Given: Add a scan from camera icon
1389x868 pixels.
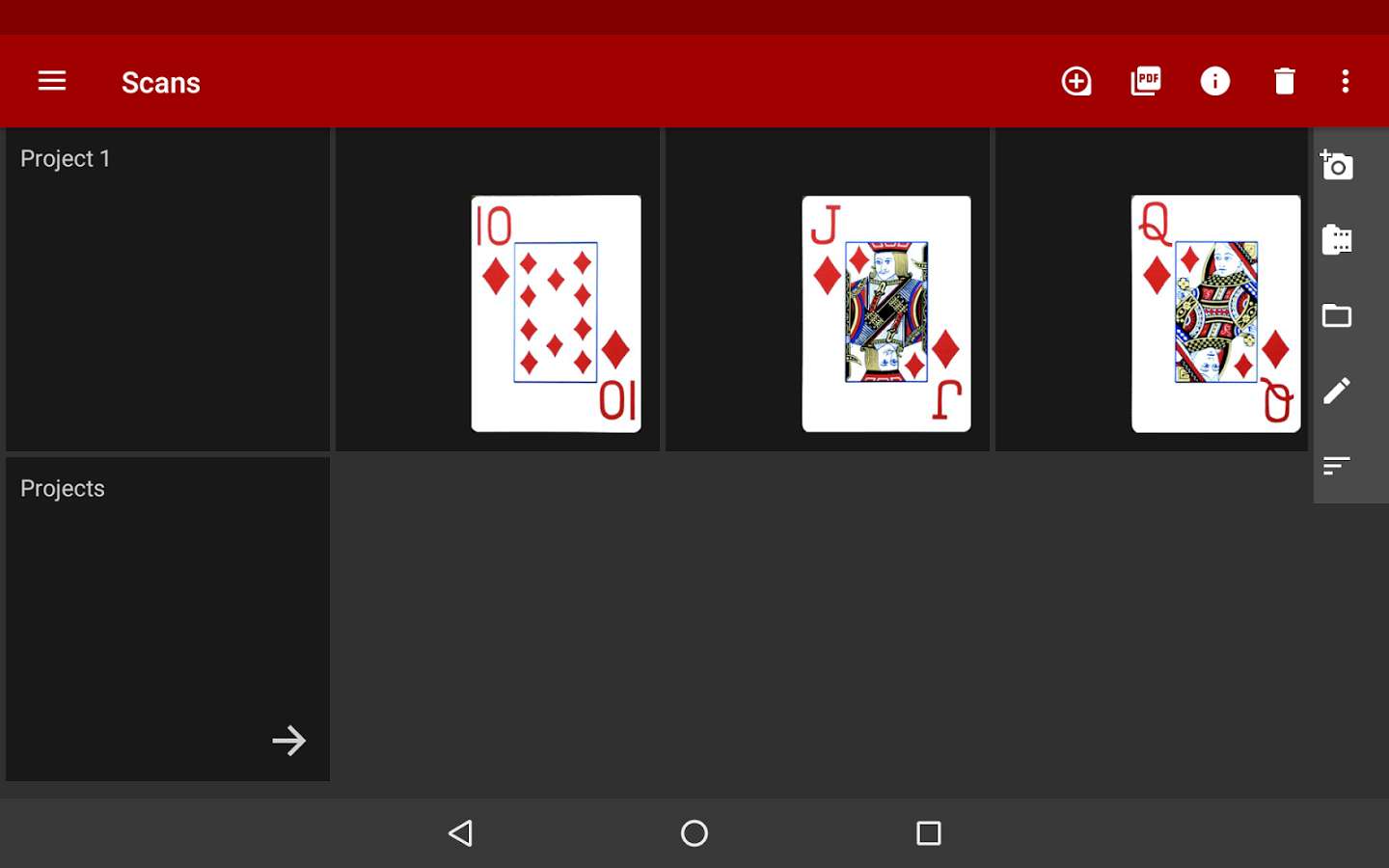Looking at the screenshot, I should coord(1337,165).
